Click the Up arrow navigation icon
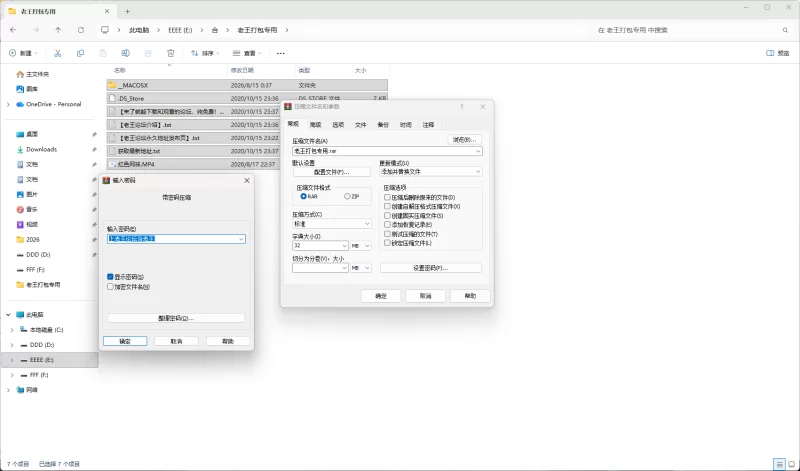800x471 pixels. (x=58, y=30)
